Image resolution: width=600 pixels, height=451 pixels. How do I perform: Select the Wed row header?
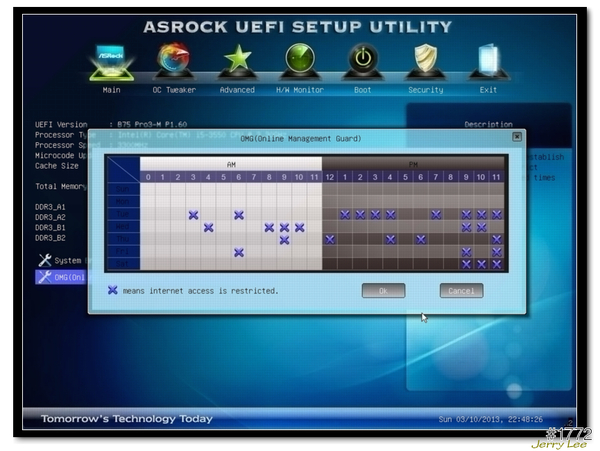pos(123,227)
